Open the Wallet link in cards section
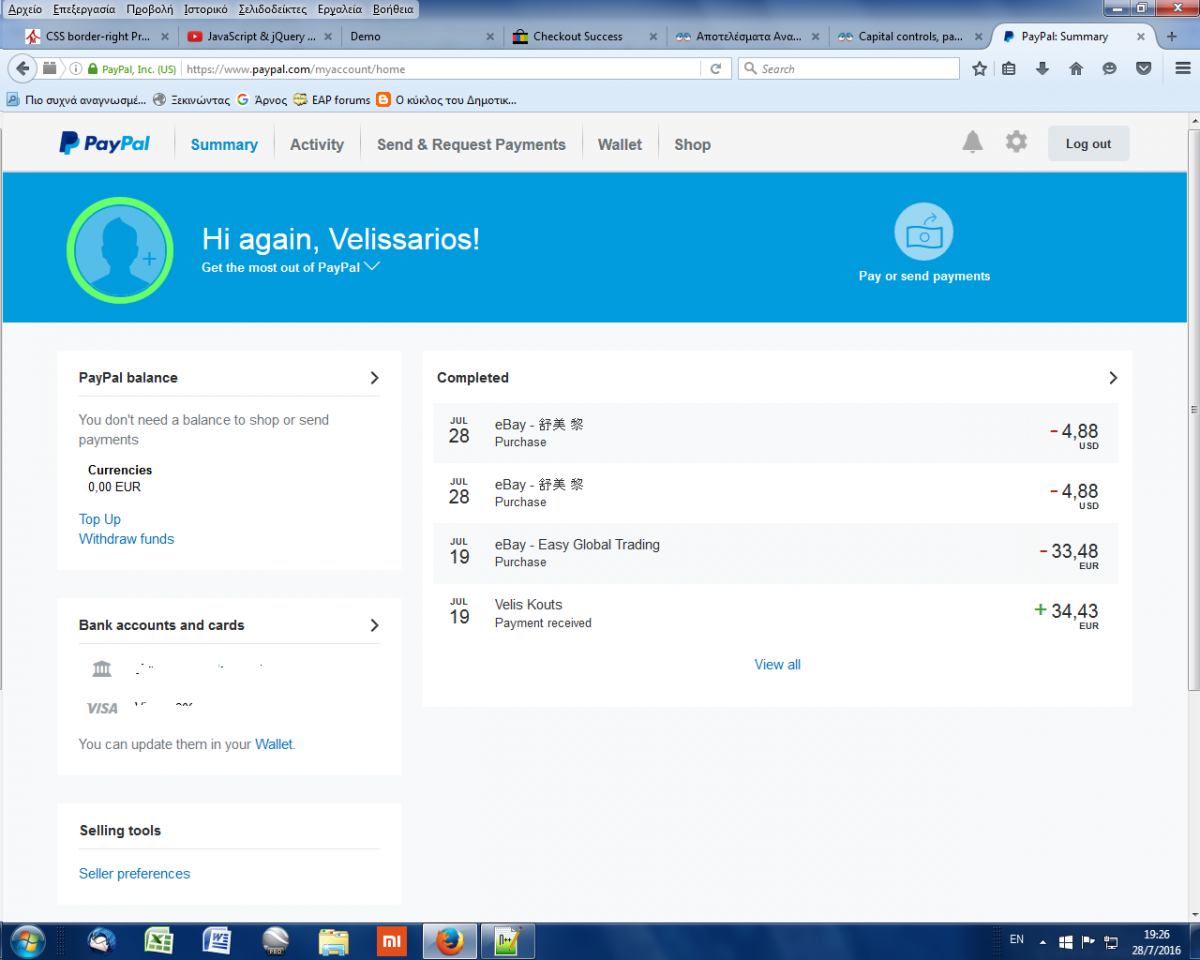 pos(274,744)
